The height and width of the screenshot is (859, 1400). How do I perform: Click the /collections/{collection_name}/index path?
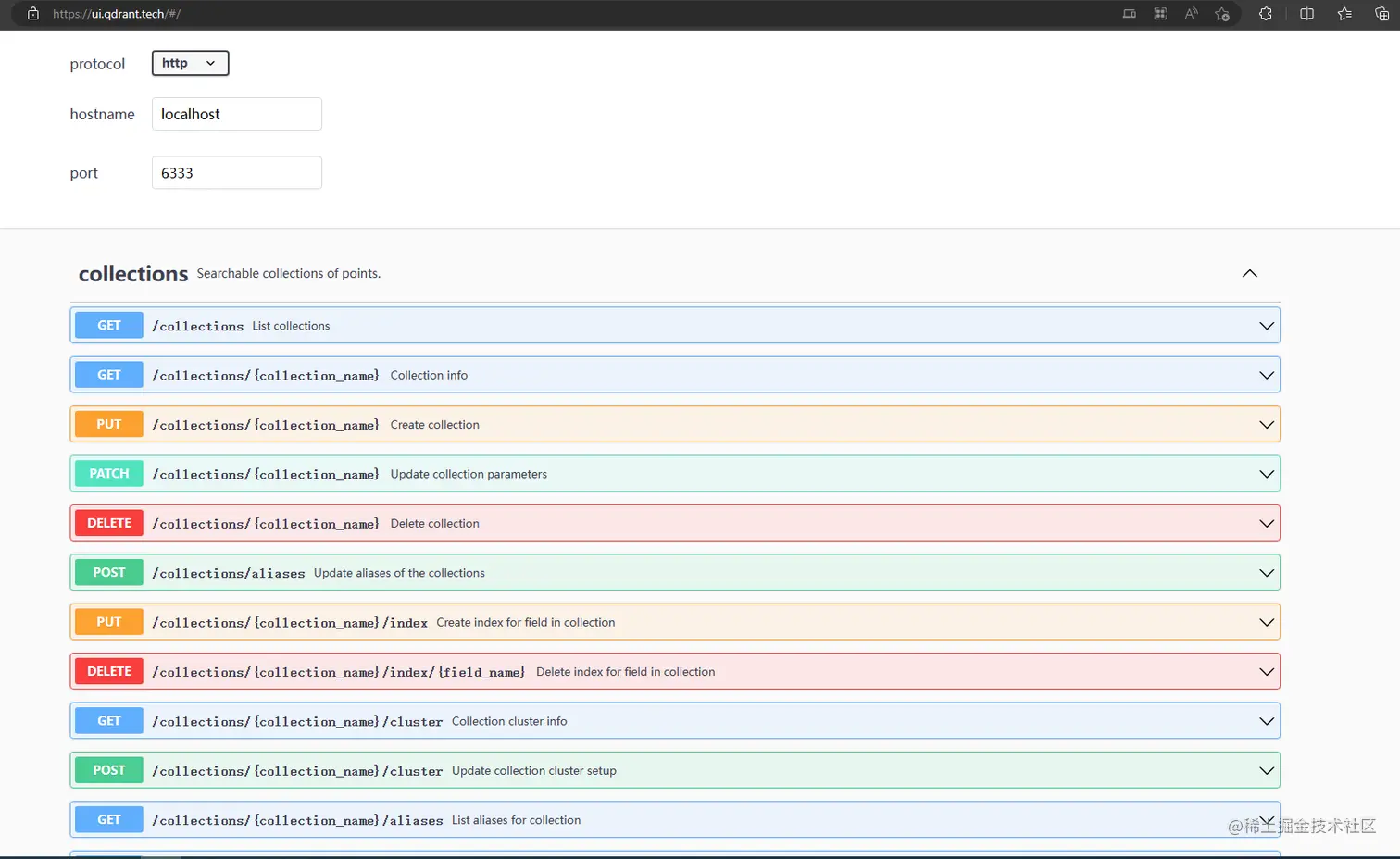[x=290, y=623]
